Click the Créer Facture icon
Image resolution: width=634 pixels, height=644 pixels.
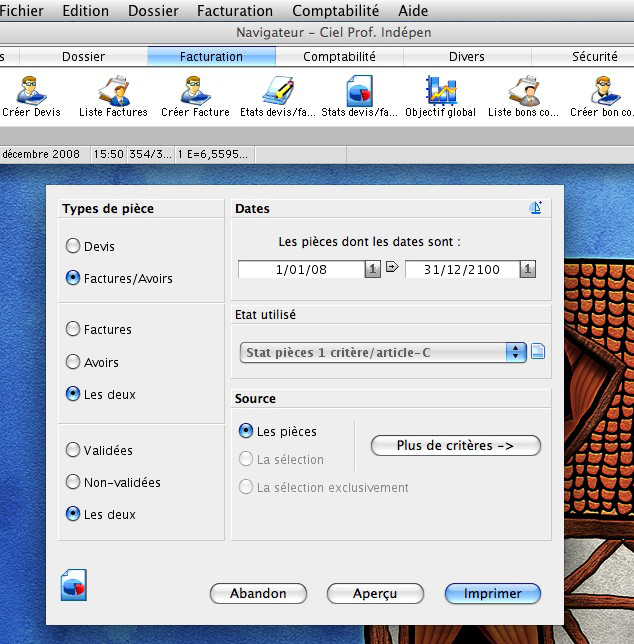coord(195,90)
